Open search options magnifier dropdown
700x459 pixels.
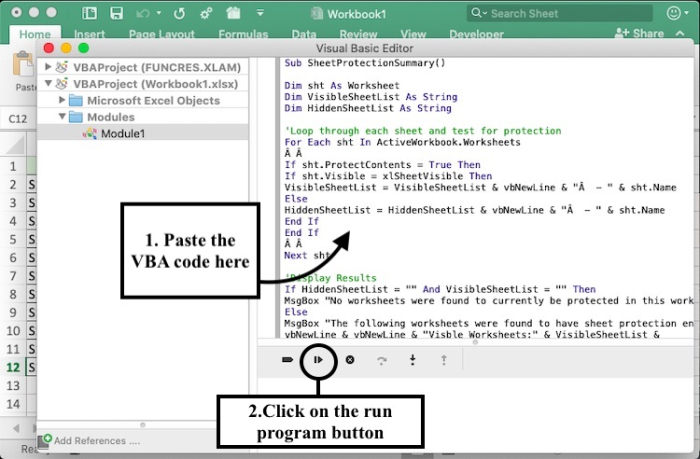pyautogui.click(x=479, y=13)
